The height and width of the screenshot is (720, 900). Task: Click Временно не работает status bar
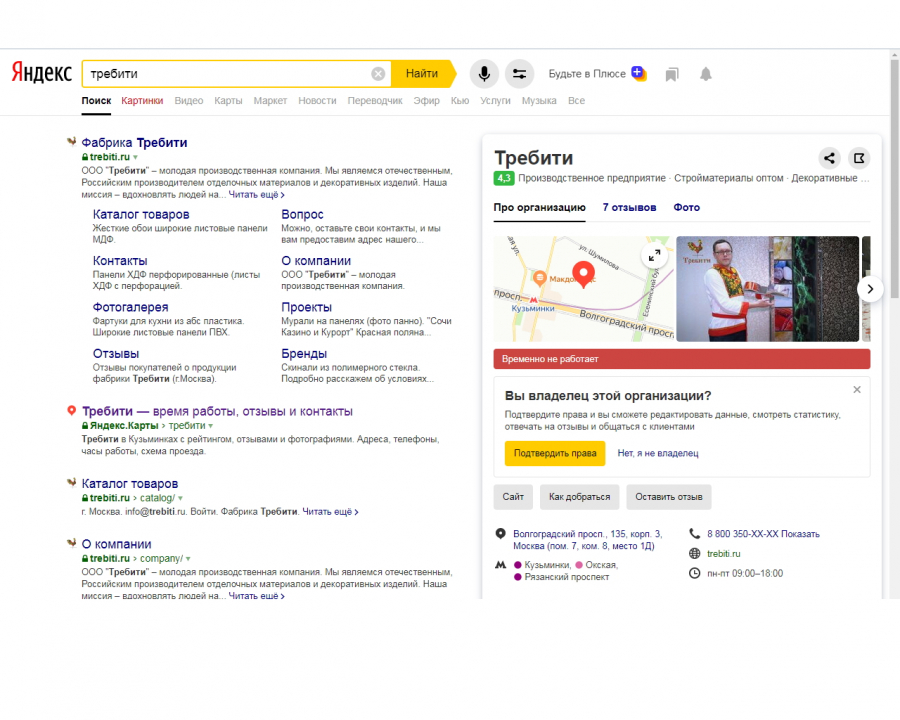pos(682,359)
